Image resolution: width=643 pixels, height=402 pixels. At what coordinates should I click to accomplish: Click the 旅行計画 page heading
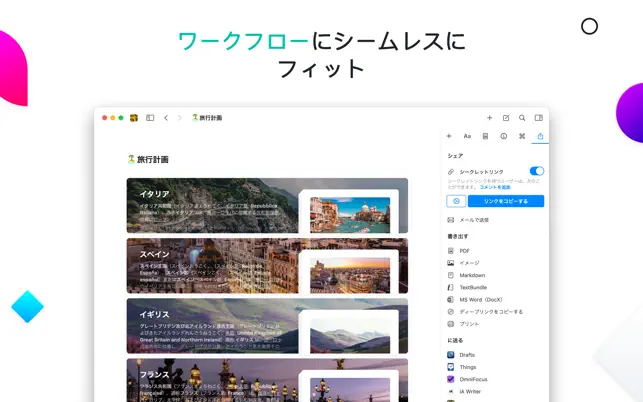click(x=148, y=160)
